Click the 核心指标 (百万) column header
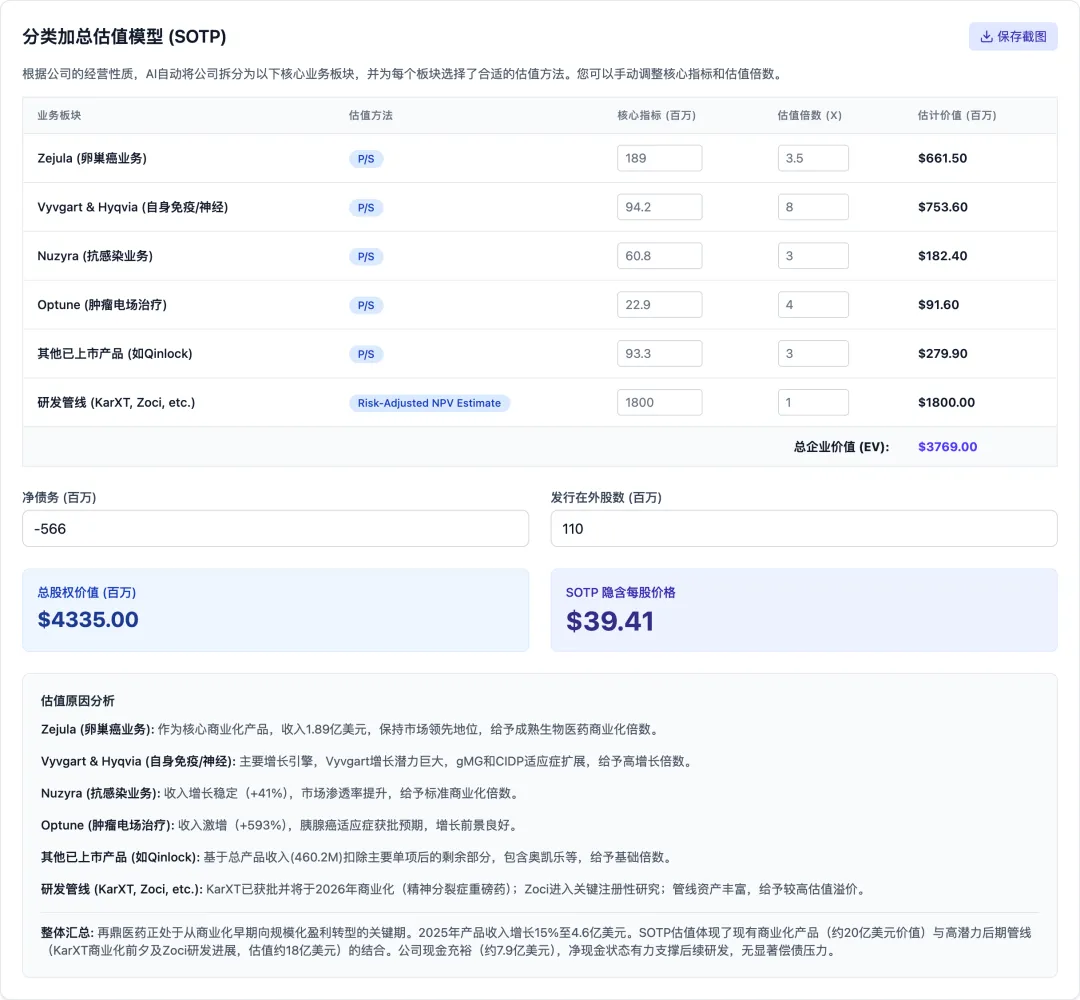 pos(656,115)
